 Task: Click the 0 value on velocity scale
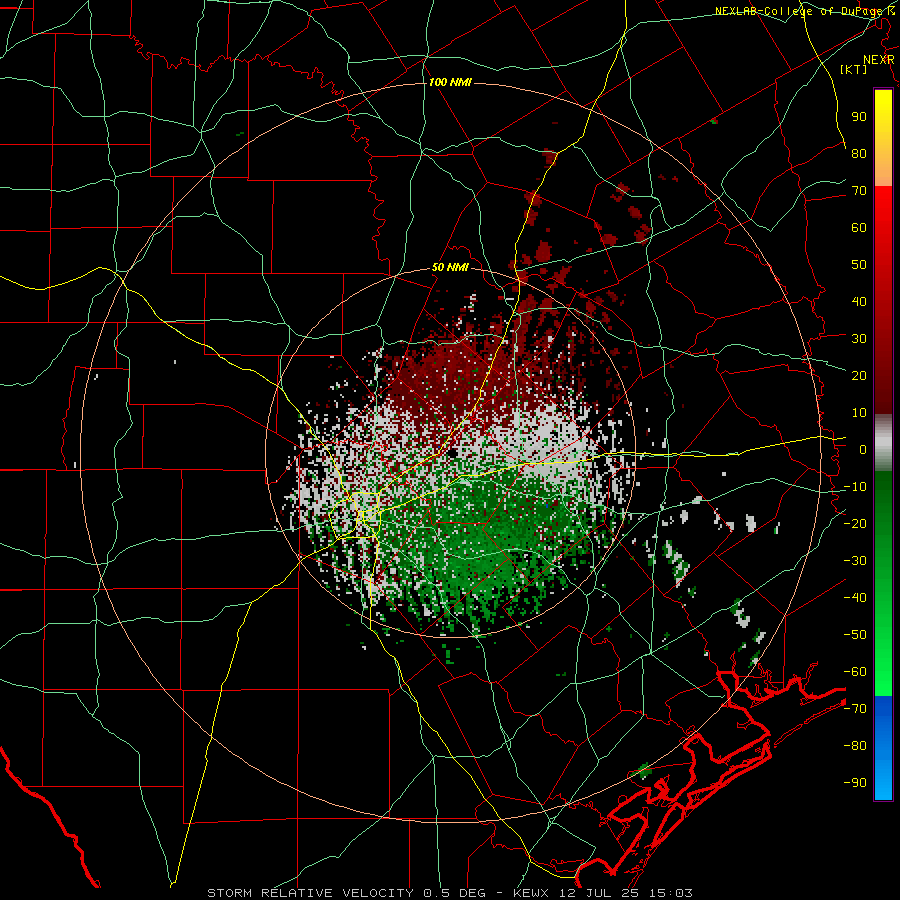863,449
